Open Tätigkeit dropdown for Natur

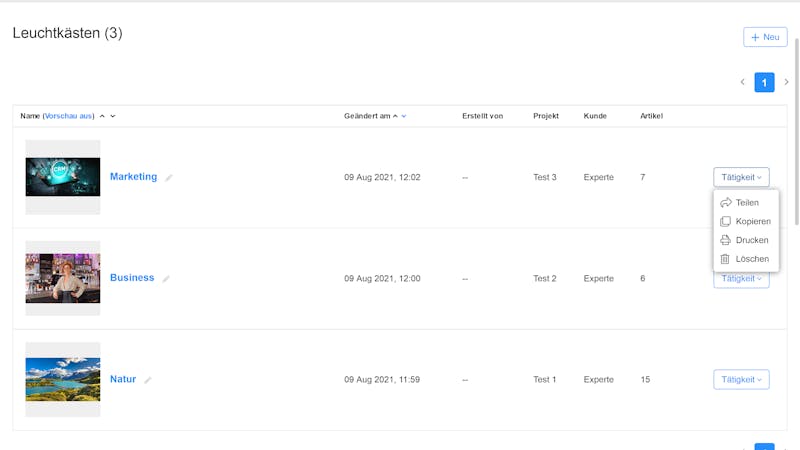741,380
